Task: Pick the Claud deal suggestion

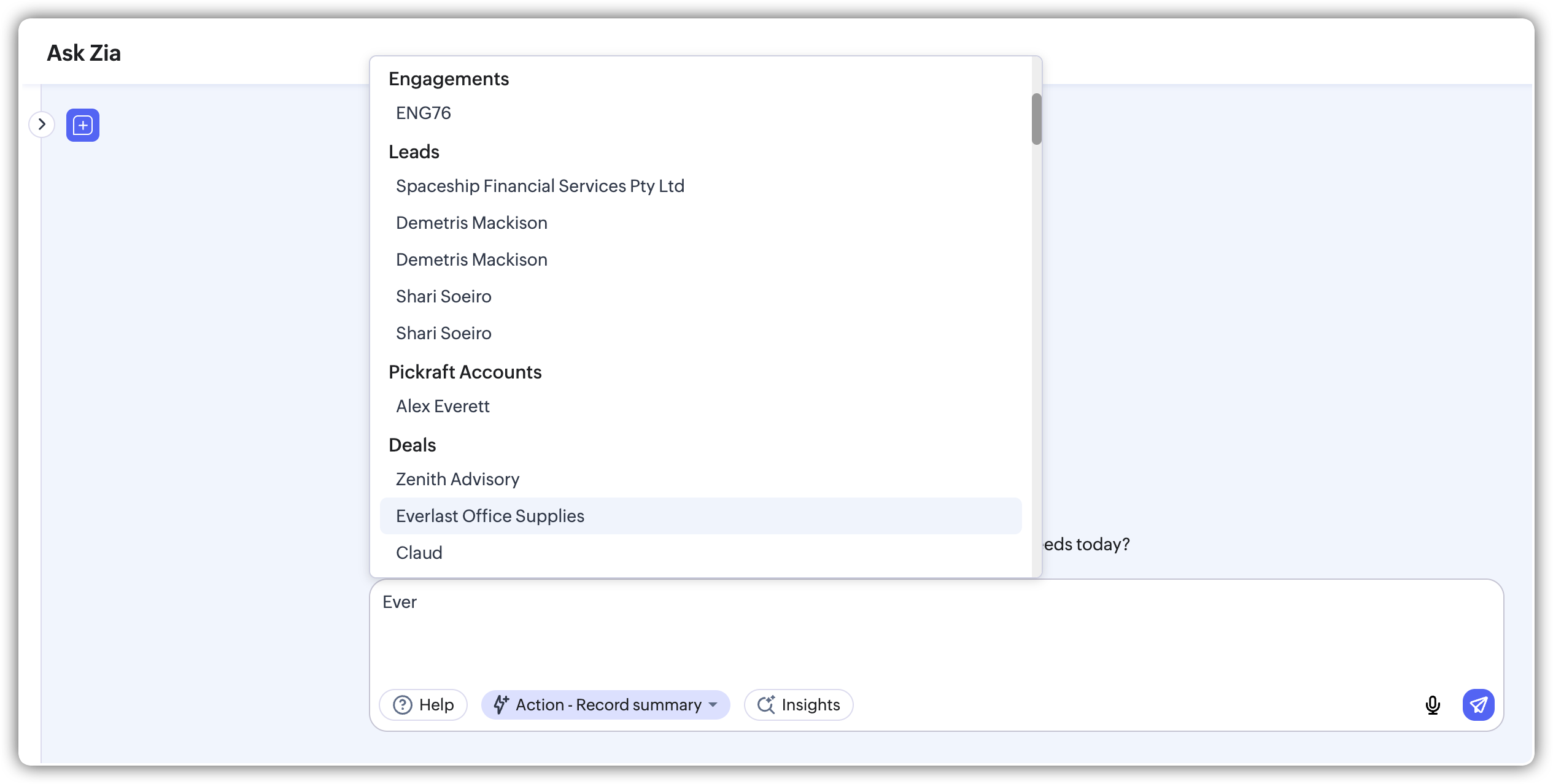Action: point(419,553)
